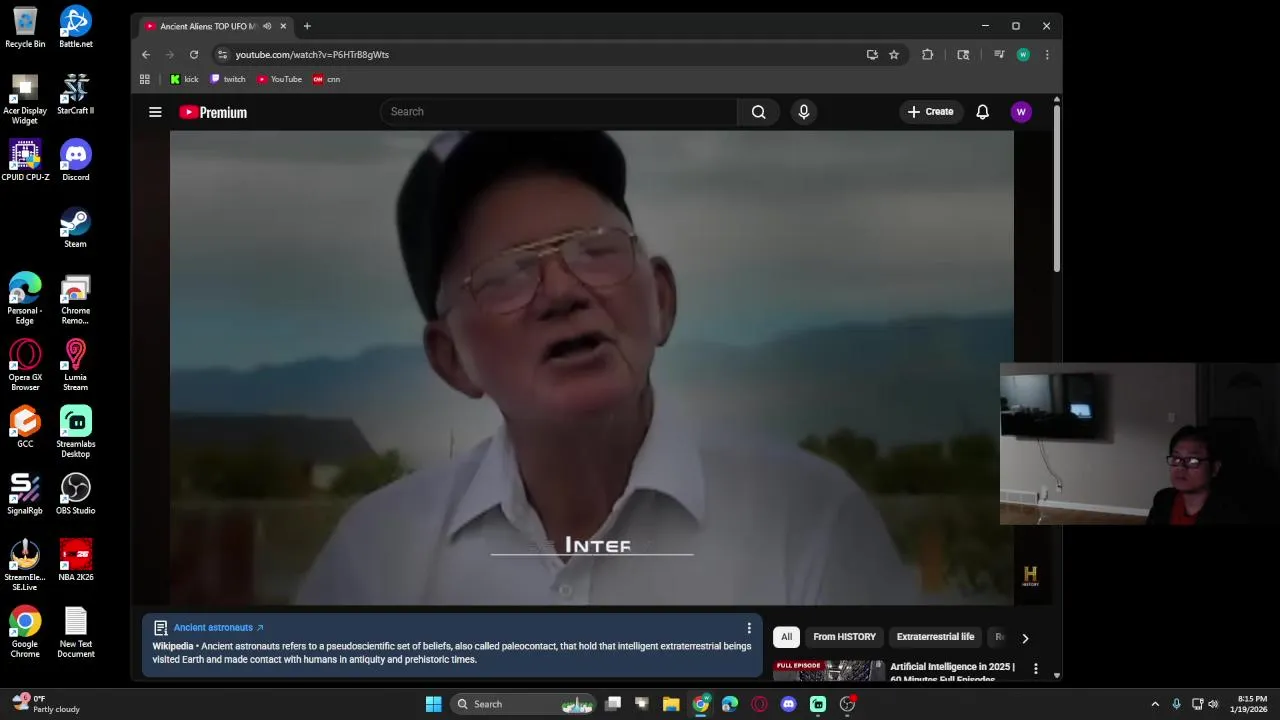Image resolution: width=1280 pixels, height=720 pixels.
Task: View site information icon in address bar
Action: [x=223, y=55]
